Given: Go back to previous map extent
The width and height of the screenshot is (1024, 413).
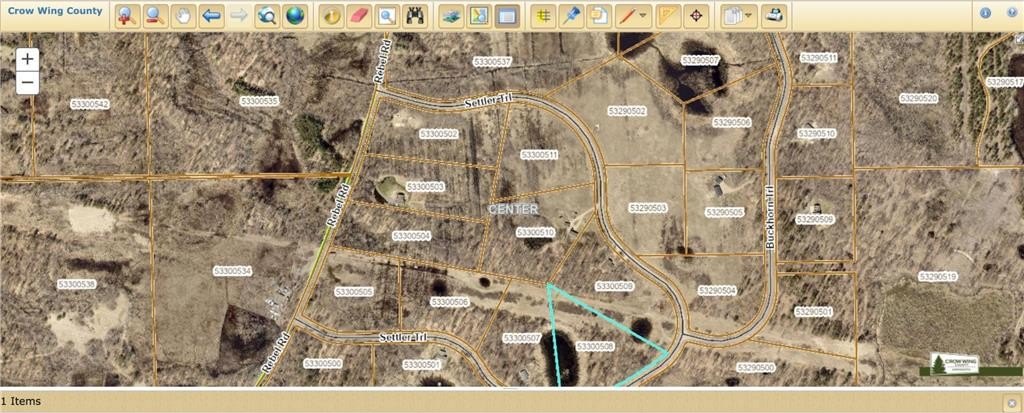Looking at the screenshot, I should pyautogui.click(x=211, y=16).
